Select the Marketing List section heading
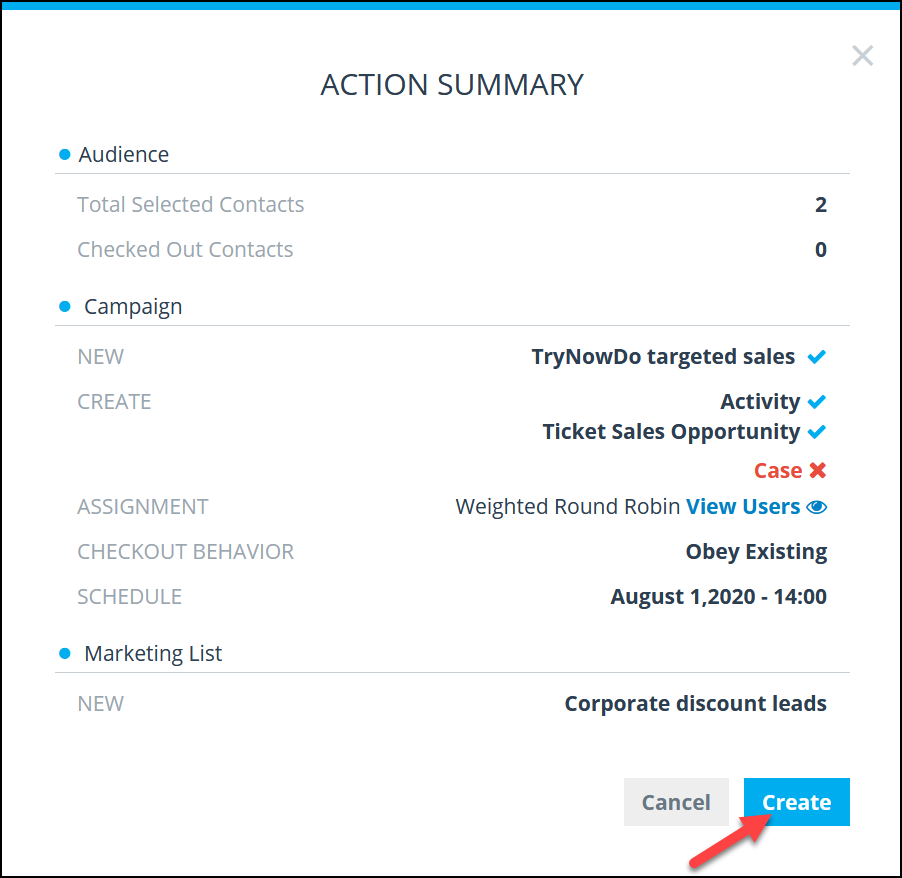Screen dimensions: 902x878 (153, 654)
